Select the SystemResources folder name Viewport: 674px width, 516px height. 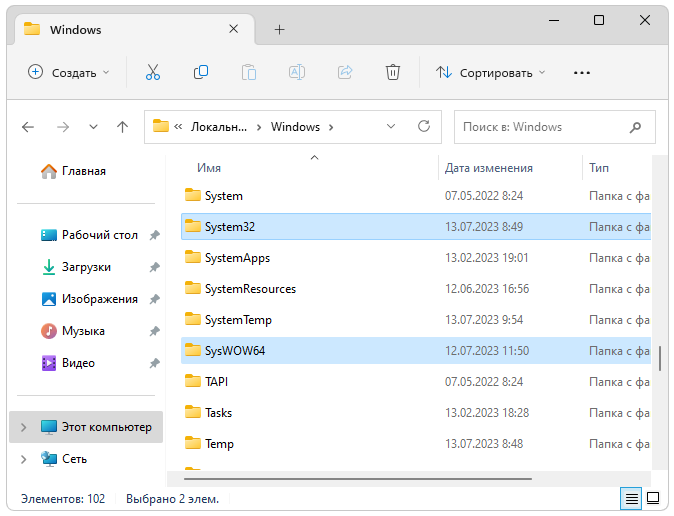pyautogui.click(x=250, y=289)
